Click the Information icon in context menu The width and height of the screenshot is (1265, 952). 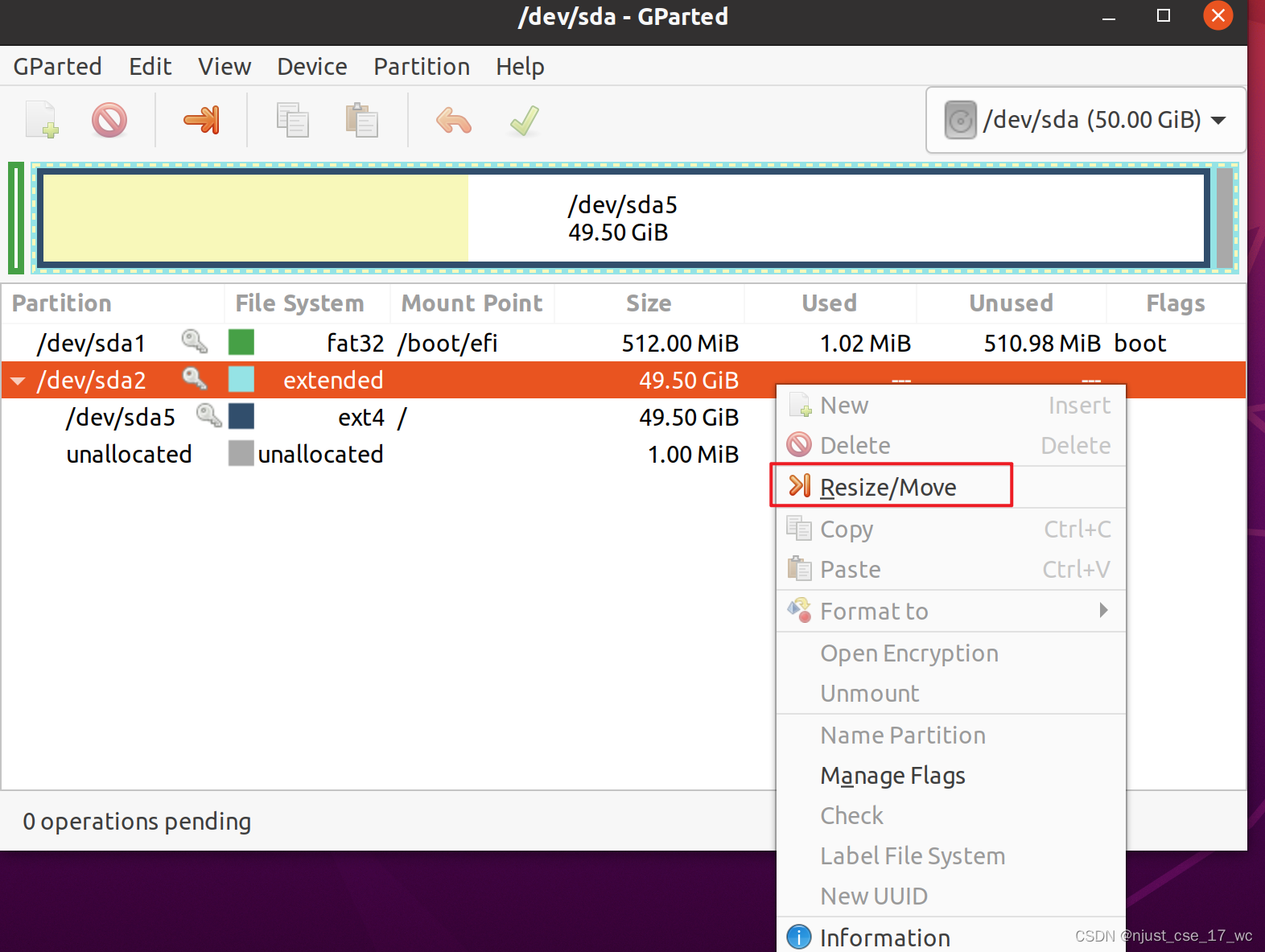[799, 937]
